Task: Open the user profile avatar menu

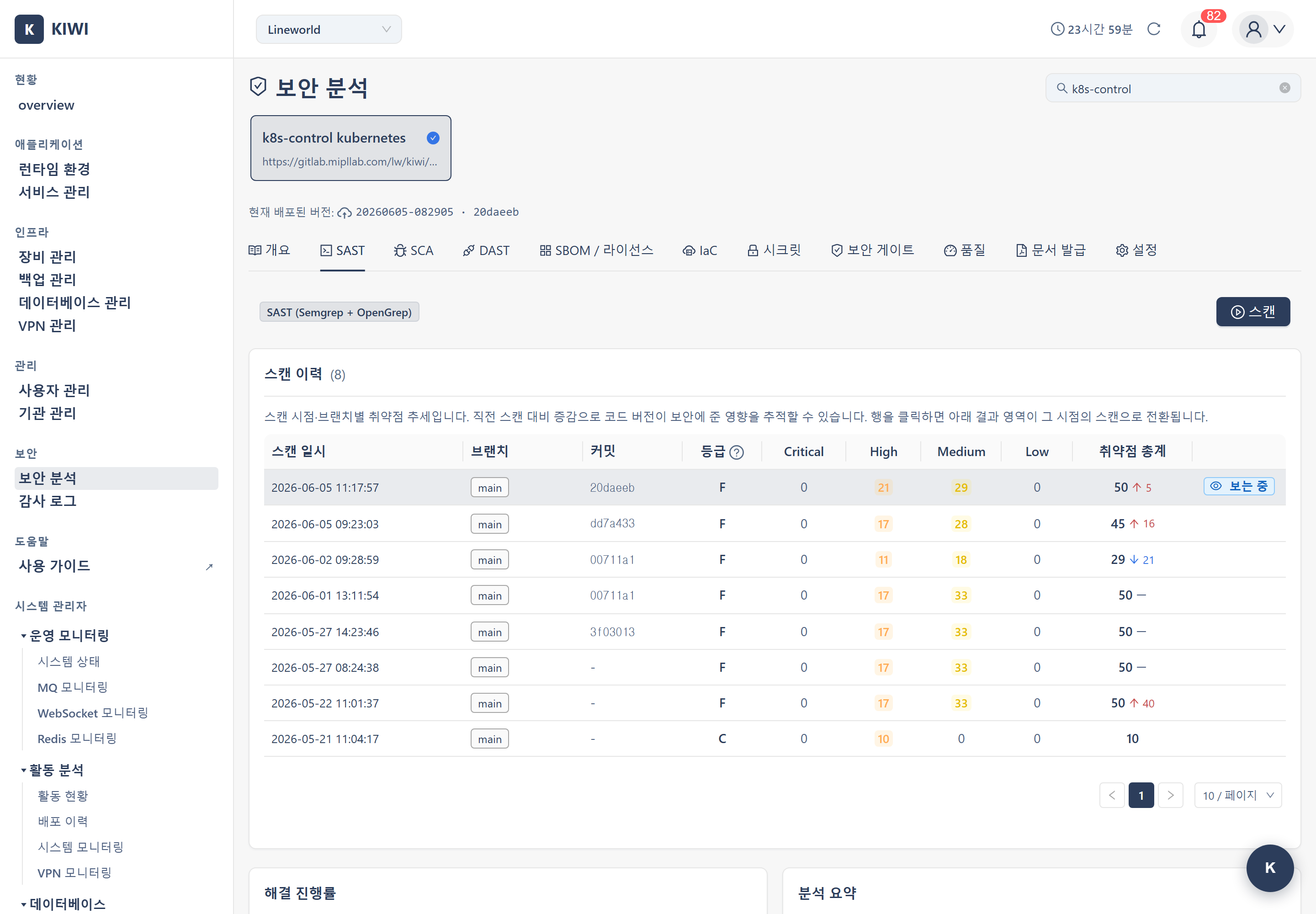Action: click(1263, 29)
